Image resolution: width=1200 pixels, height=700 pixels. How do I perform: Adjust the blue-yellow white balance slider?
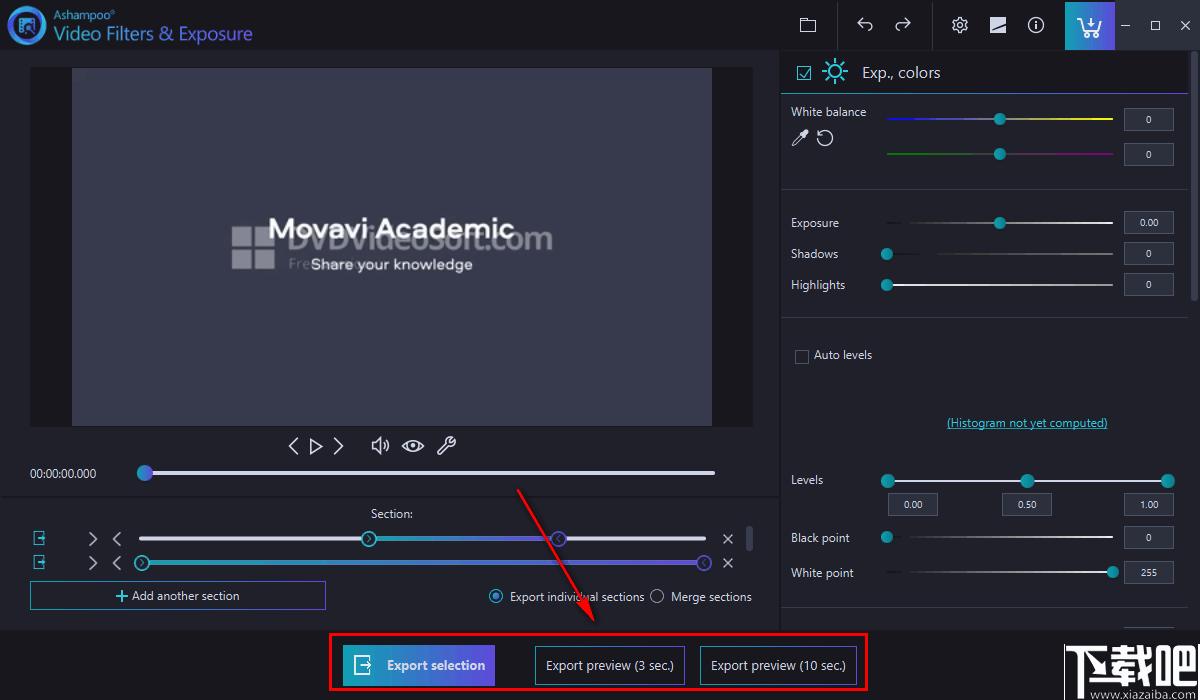point(1000,119)
